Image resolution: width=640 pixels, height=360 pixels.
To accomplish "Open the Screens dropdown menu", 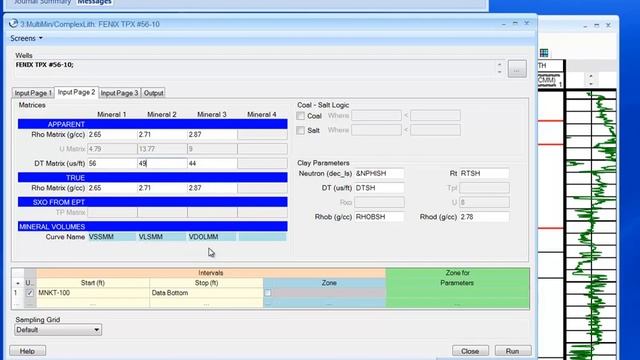I will click(x=26, y=38).
